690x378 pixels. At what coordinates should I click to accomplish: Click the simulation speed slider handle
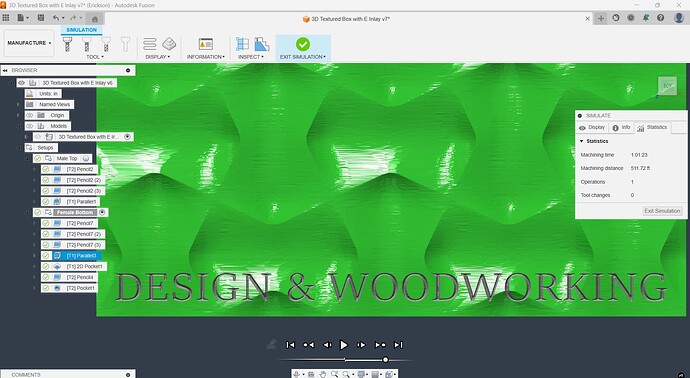(385, 360)
